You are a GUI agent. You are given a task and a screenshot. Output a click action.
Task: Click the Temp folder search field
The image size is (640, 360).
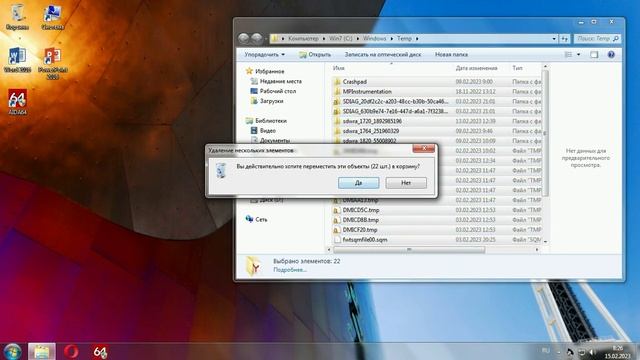coord(597,38)
